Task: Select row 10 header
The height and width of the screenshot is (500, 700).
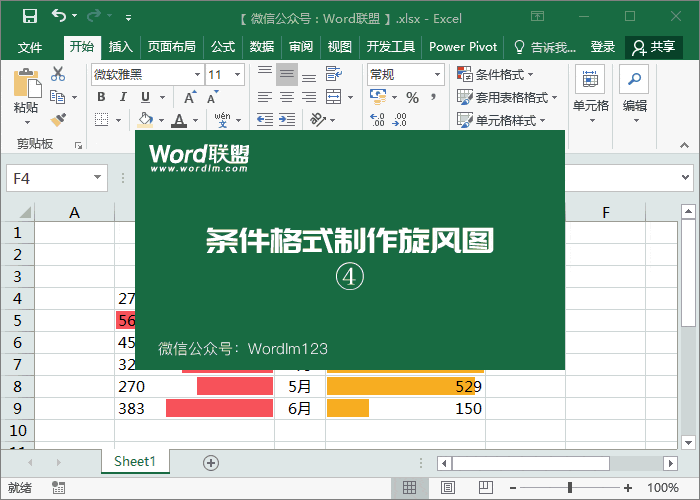Action: coord(17,430)
